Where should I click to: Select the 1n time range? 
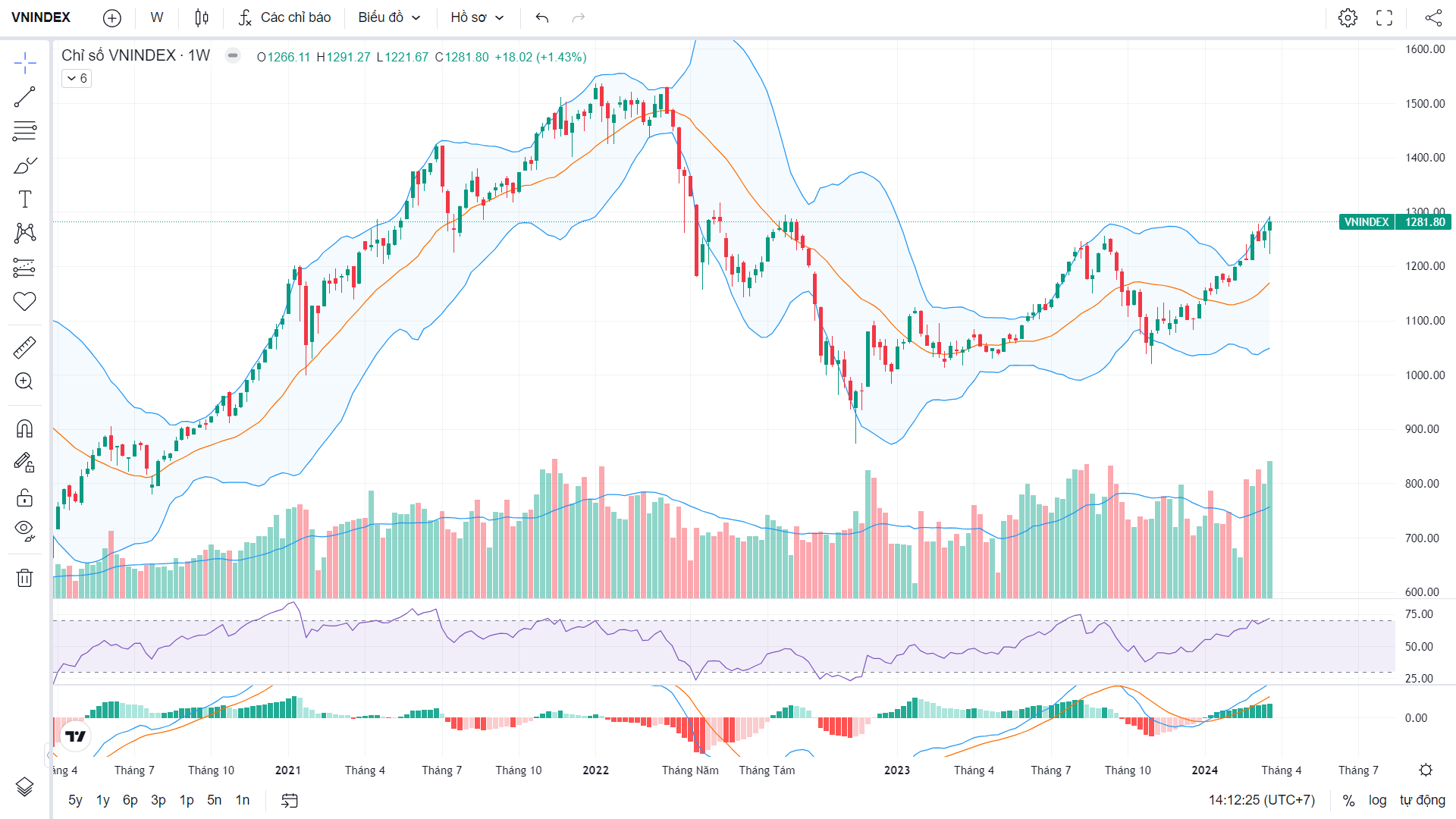click(x=243, y=801)
